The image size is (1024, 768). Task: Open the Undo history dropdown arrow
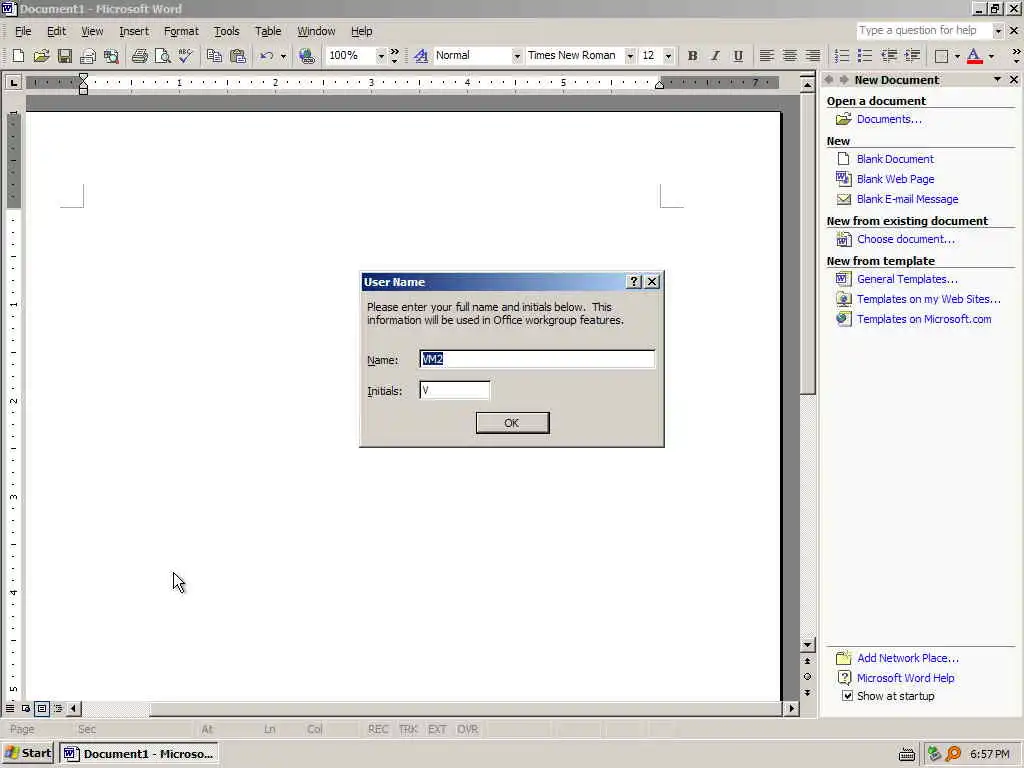tap(283, 56)
